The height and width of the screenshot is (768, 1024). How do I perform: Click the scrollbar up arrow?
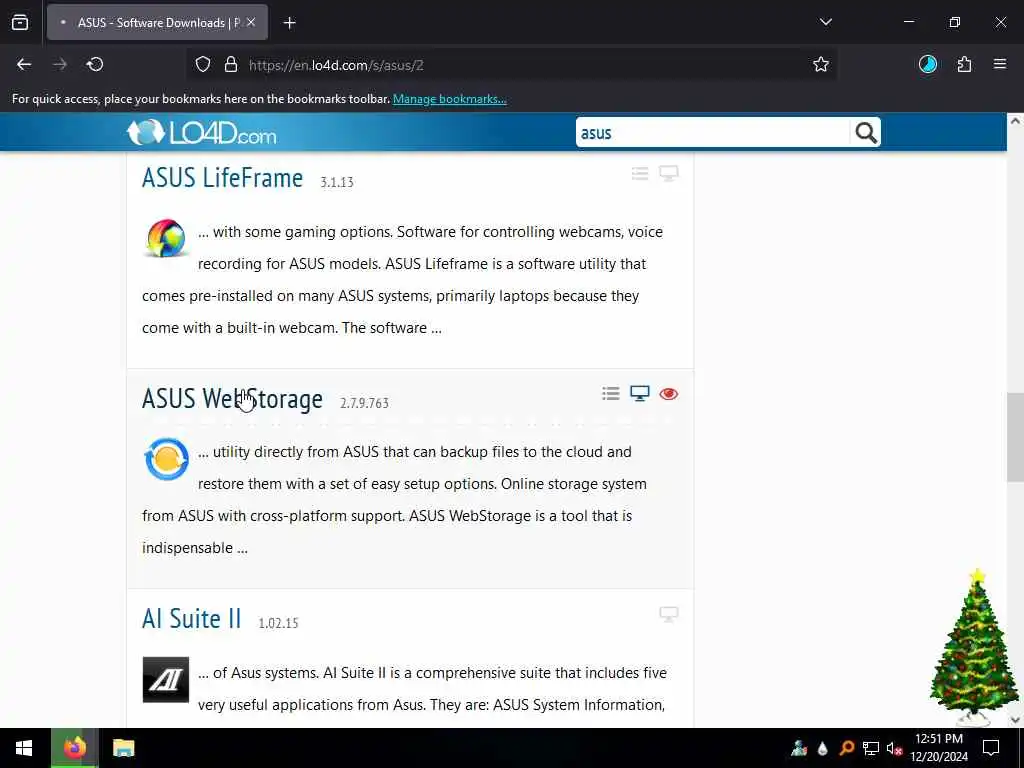[x=1015, y=121]
